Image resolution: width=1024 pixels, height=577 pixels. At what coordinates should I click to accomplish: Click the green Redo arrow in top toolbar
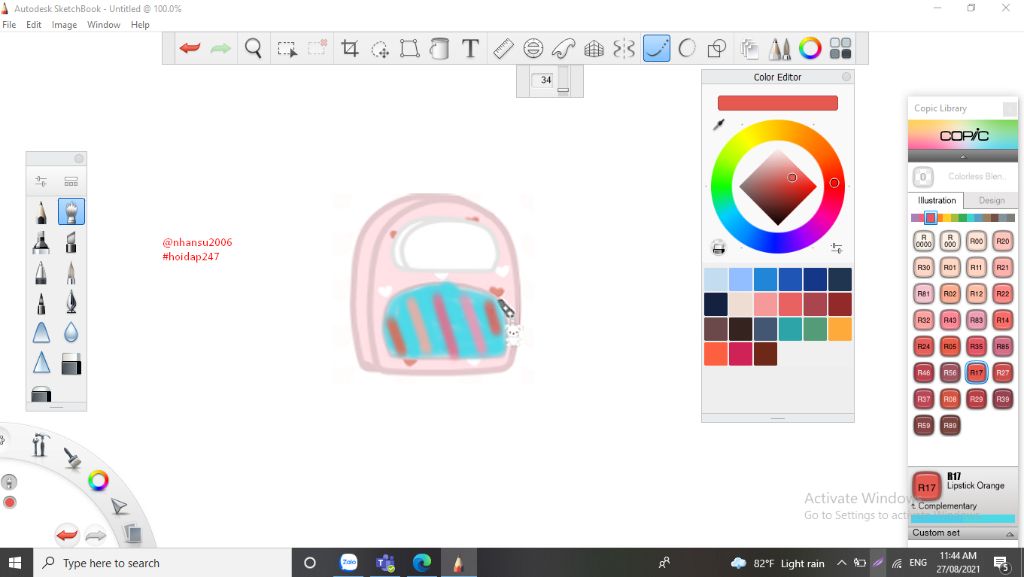(221, 48)
